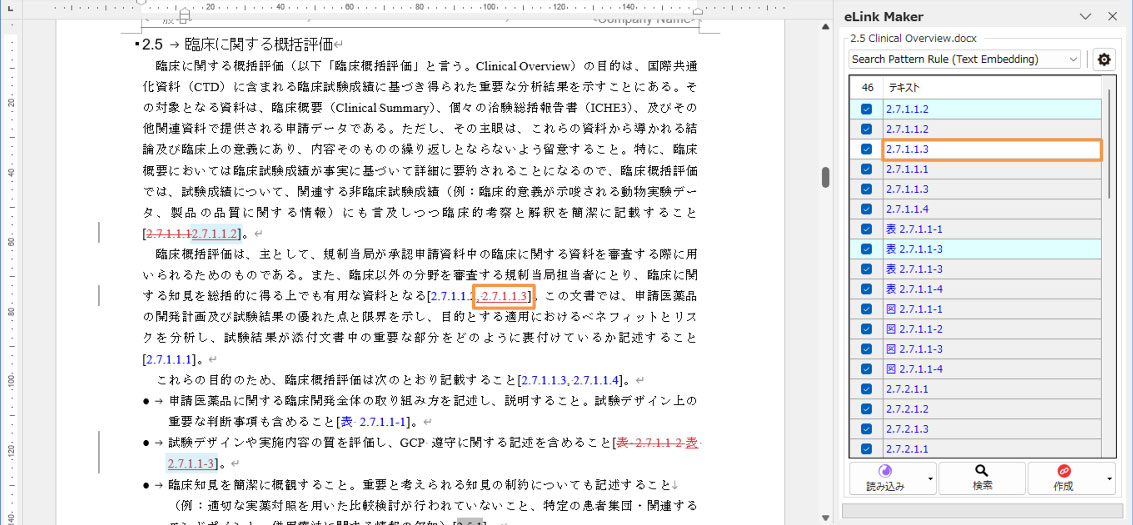Click the 検索 (search) magnifier button
1133x525 pixels.
pyautogui.click(x=982, y=477)
